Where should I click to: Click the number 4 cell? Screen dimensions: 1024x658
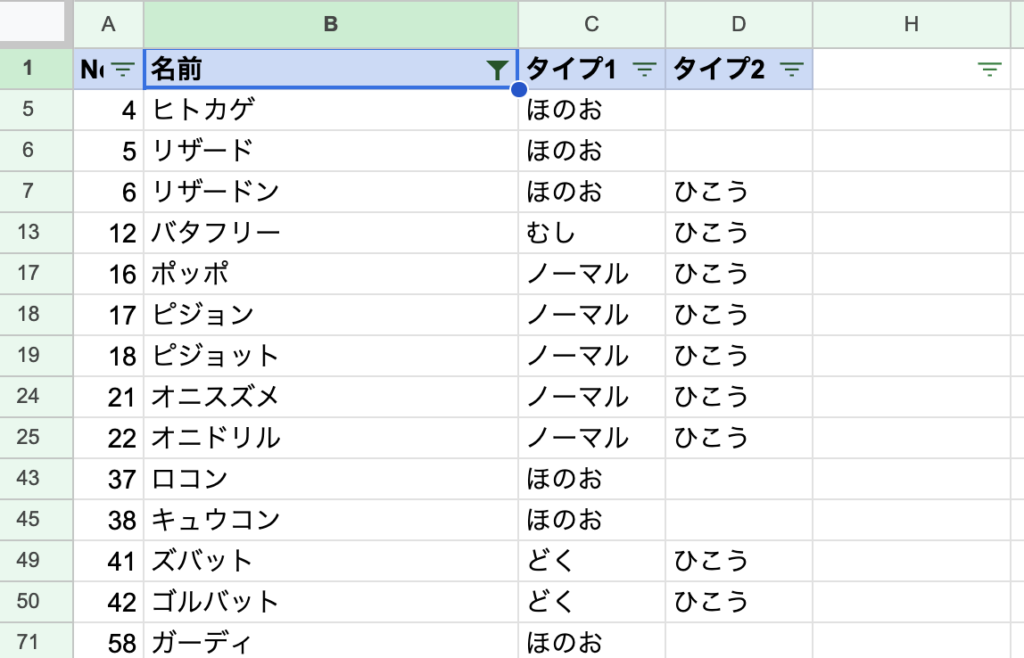click(x=108, y=110)
